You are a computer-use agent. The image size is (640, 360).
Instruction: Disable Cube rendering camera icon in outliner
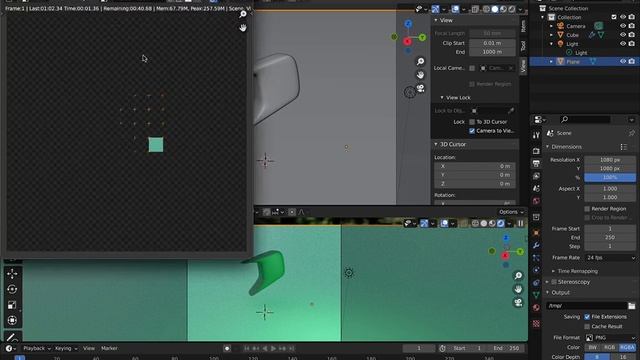(631, 35)
